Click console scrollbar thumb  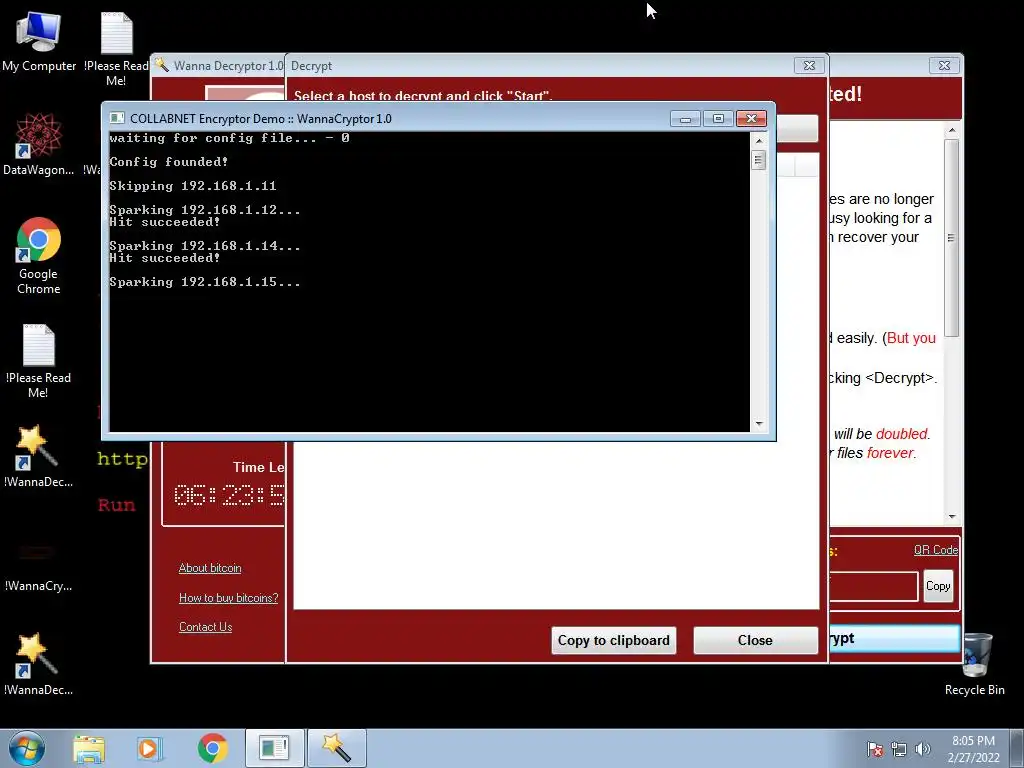tap(758, 160)
